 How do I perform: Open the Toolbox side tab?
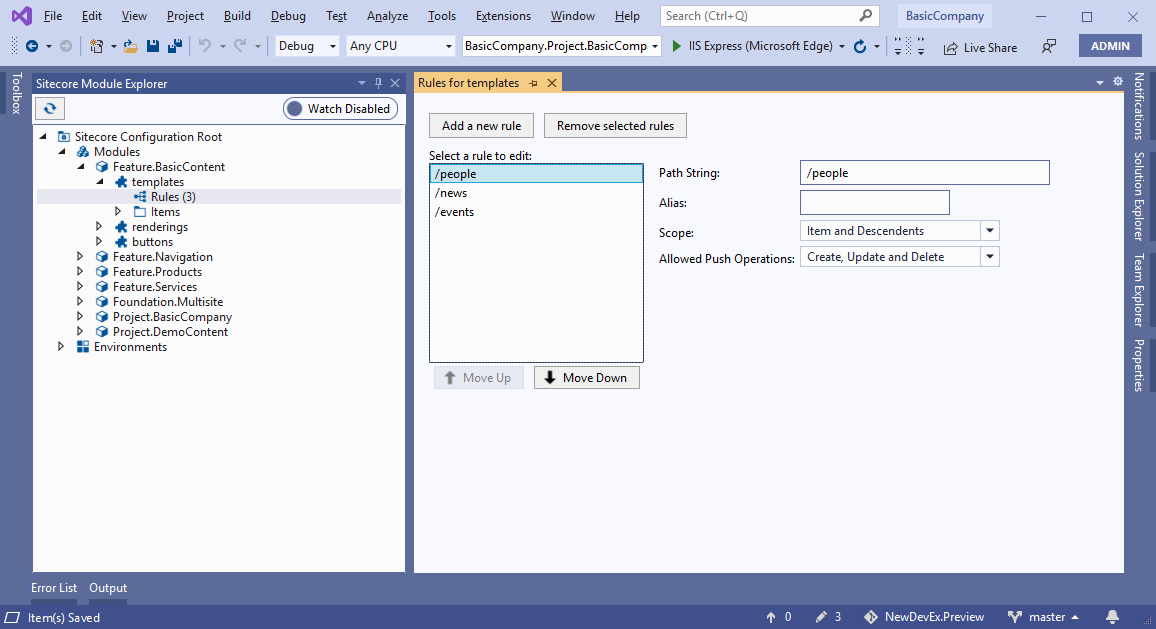click(x=16, y=93)
